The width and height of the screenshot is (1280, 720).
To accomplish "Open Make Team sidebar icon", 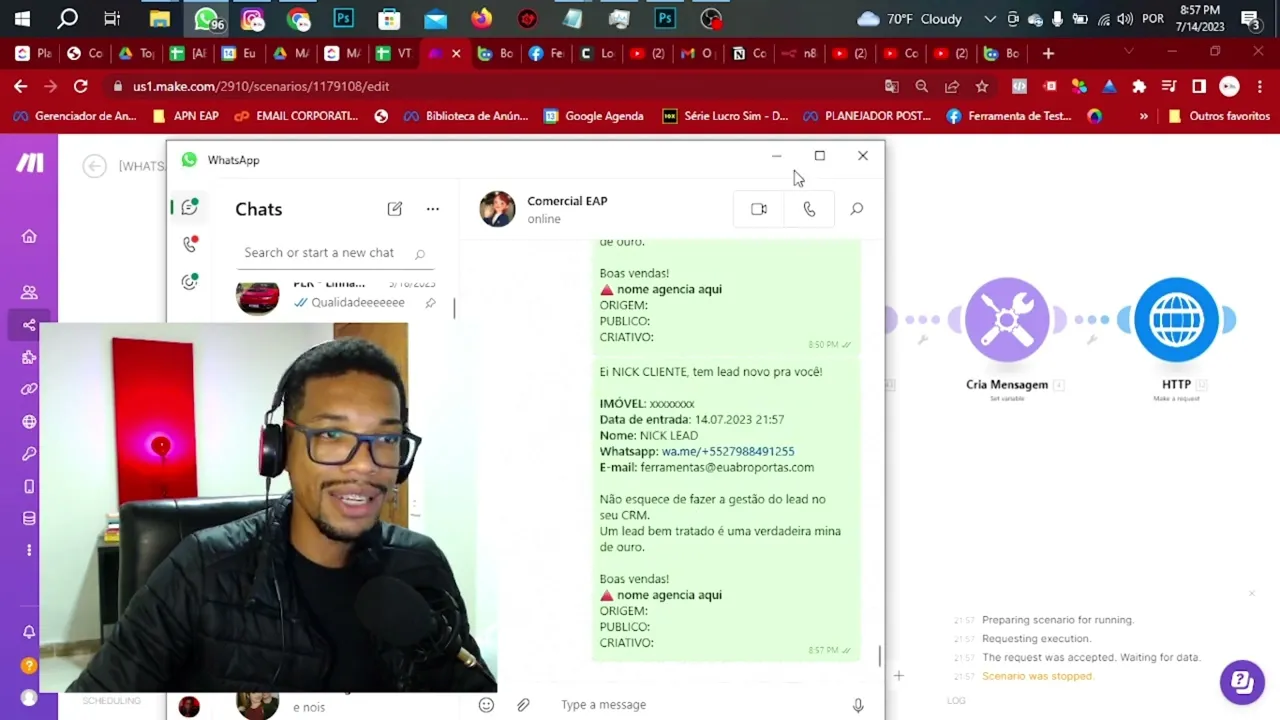I will [x=29, y=292].
